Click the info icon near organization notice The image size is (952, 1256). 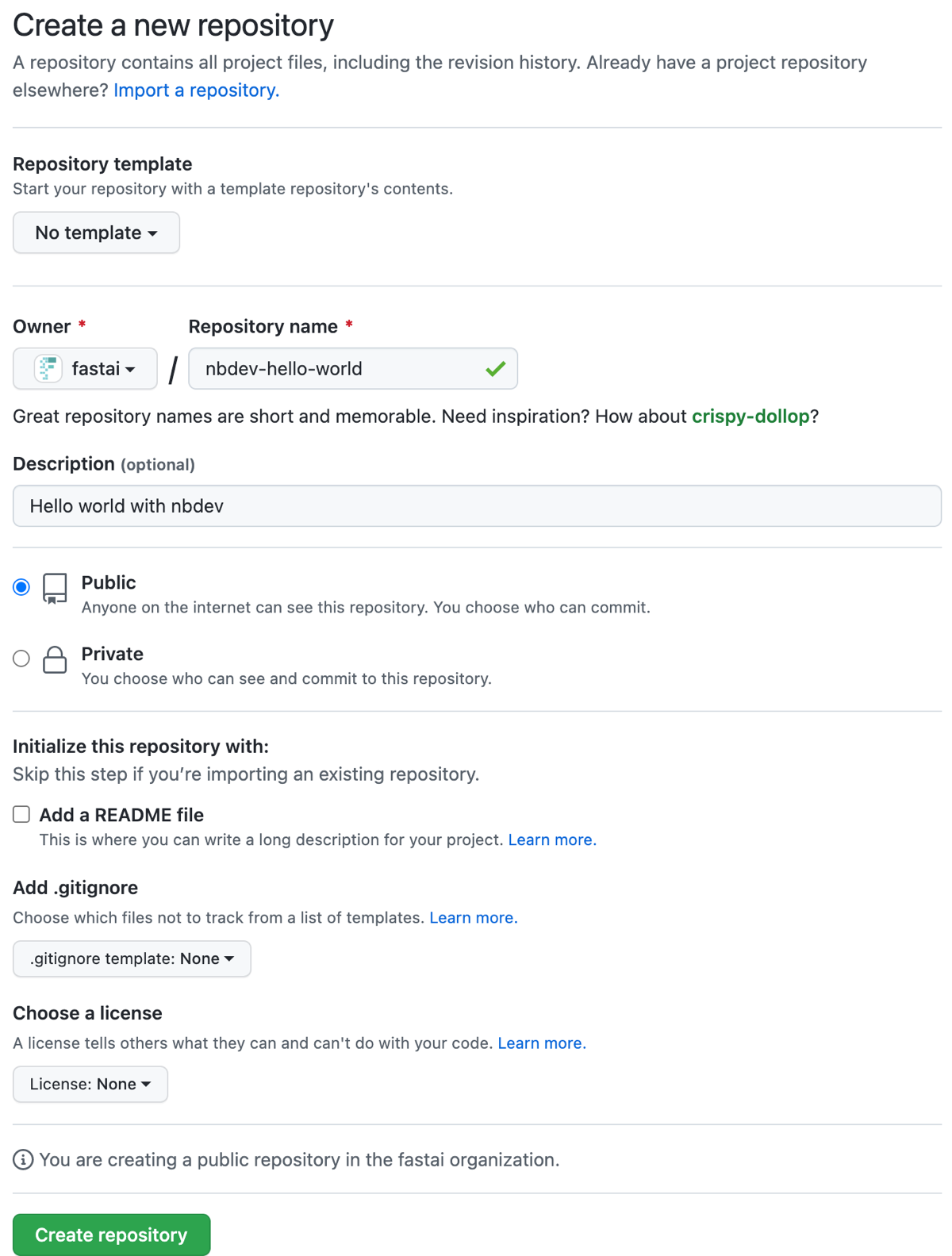[23, 1160]
